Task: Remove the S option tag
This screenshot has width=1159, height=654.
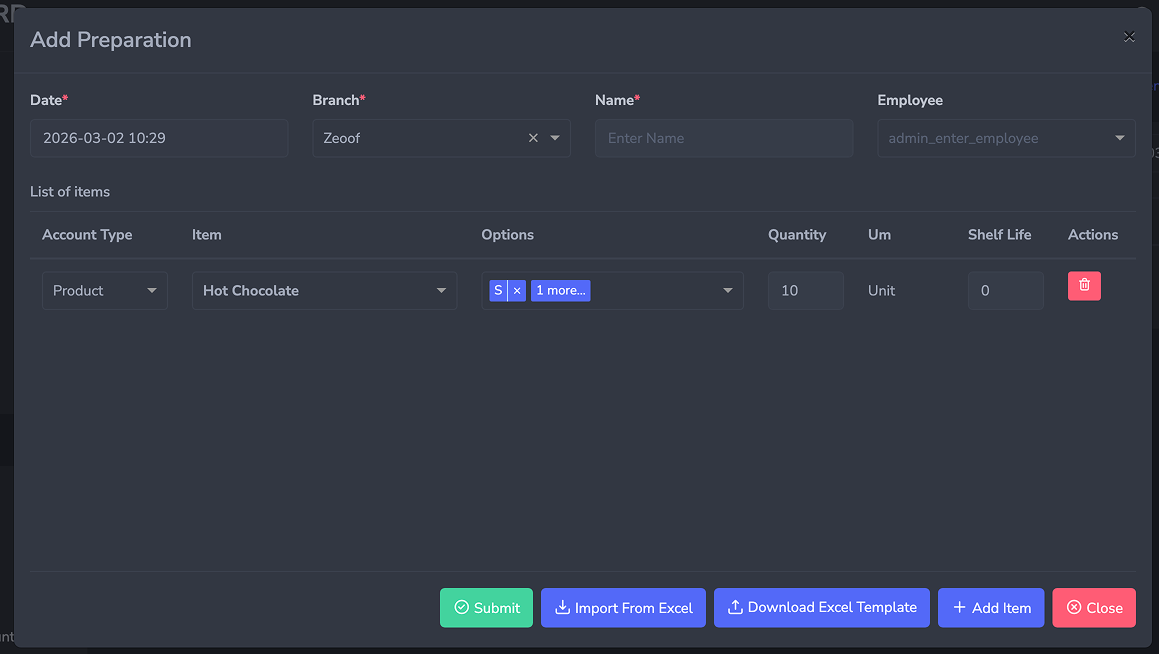Action: [517, 290]
